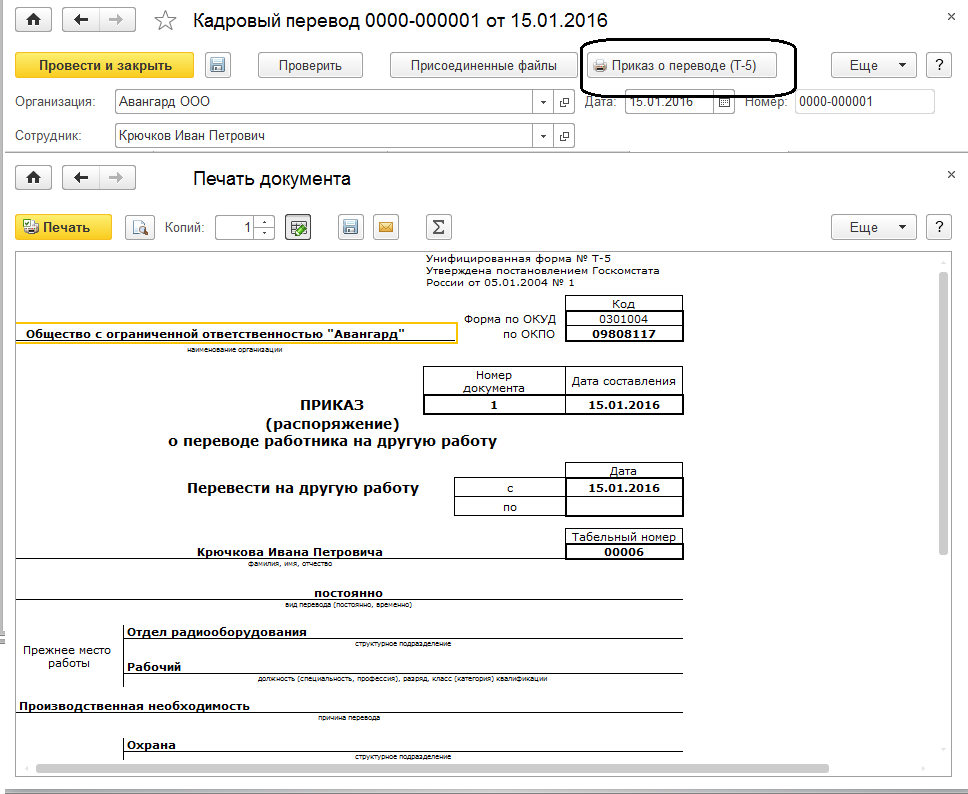Open Присоединенные файлы

[483, 65]
